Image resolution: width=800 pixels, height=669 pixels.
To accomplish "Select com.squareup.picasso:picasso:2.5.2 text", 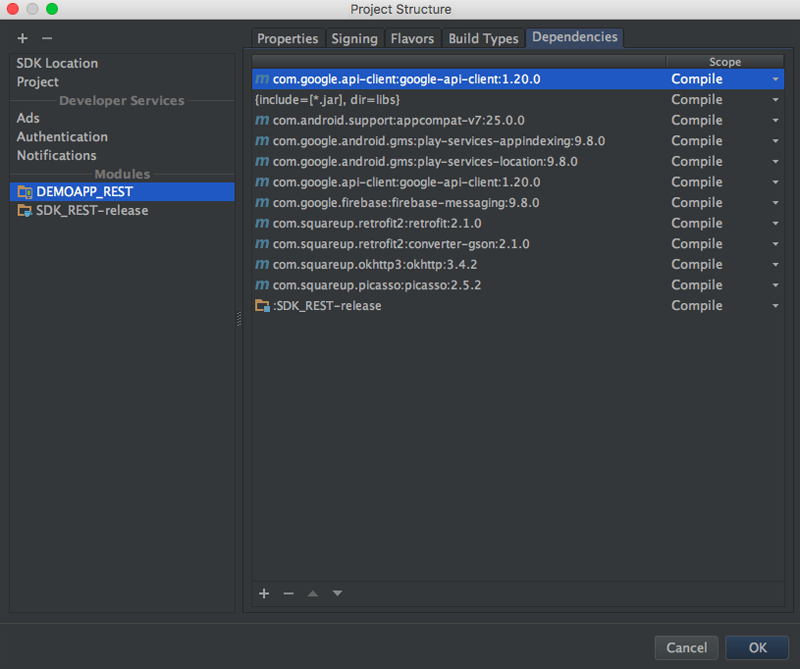I will click(x=377, y=285).
